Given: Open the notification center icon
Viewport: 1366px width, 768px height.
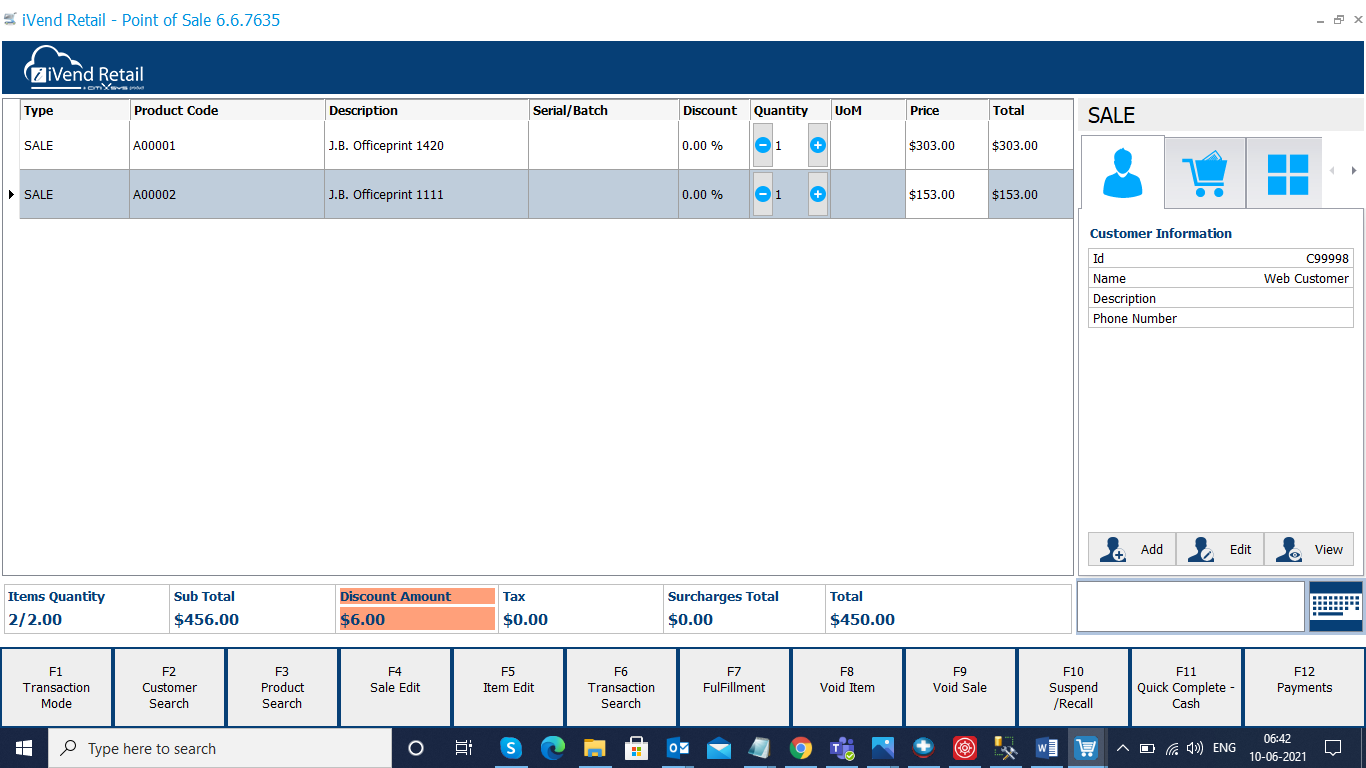Looking at the screenshot, I should click(x=1332, y=748).
